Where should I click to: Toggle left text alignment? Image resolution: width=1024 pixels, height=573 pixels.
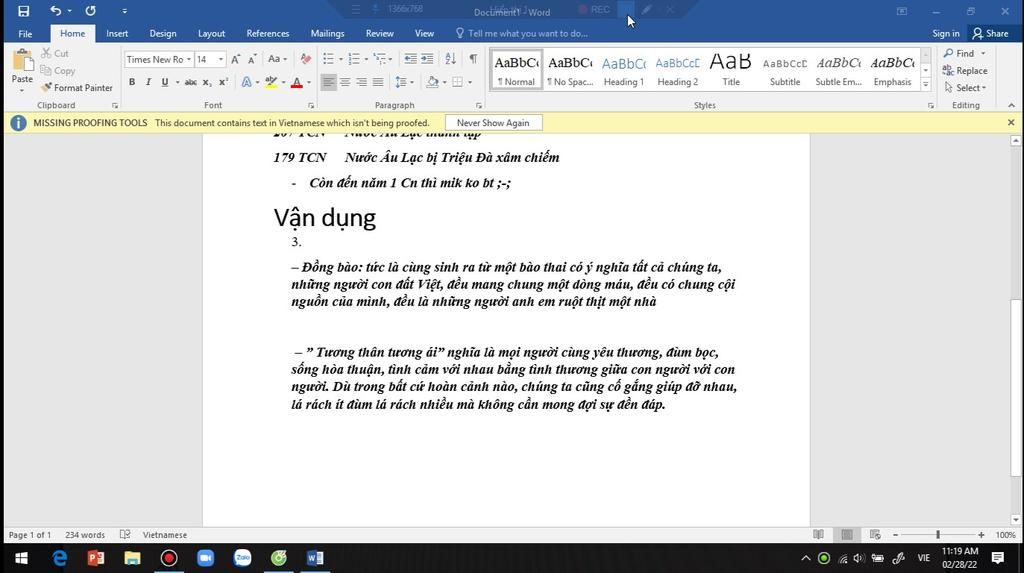click(x=328, y=82)
